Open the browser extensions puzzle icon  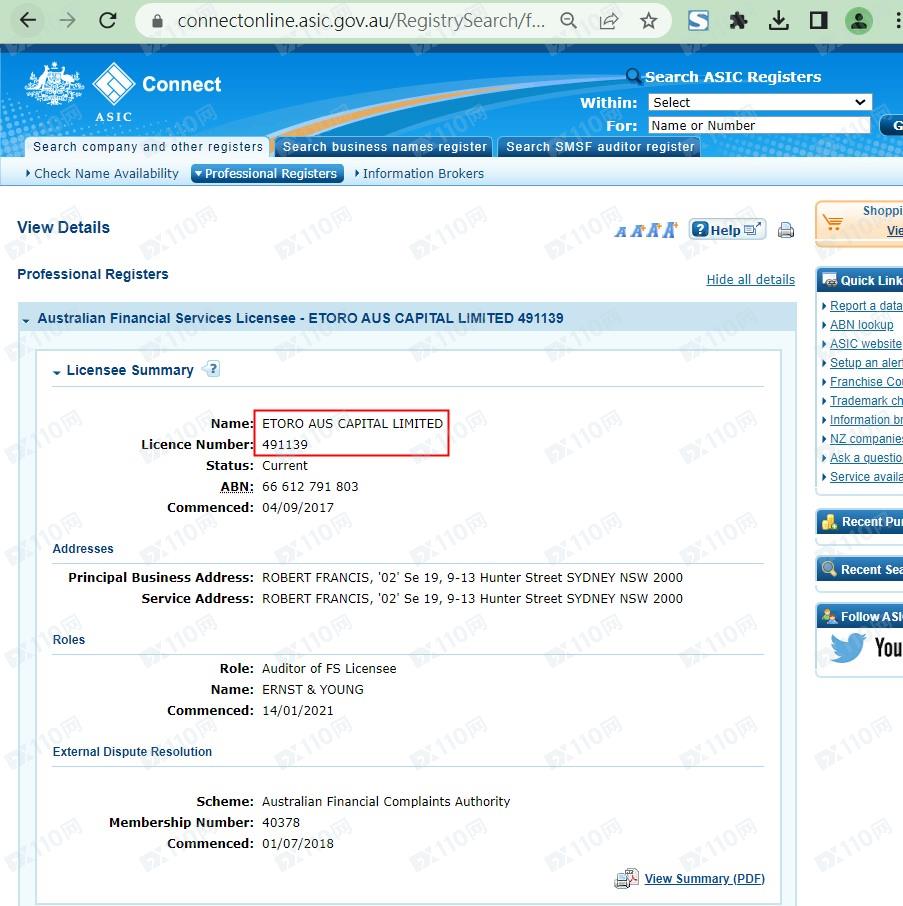(x=738, y=20)
